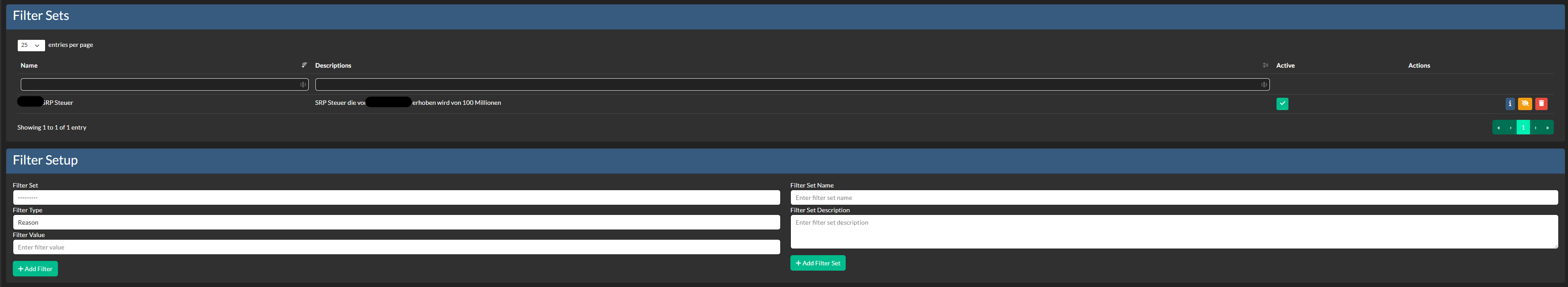Click the resize handle in Name search box

(x=303, y=85)
